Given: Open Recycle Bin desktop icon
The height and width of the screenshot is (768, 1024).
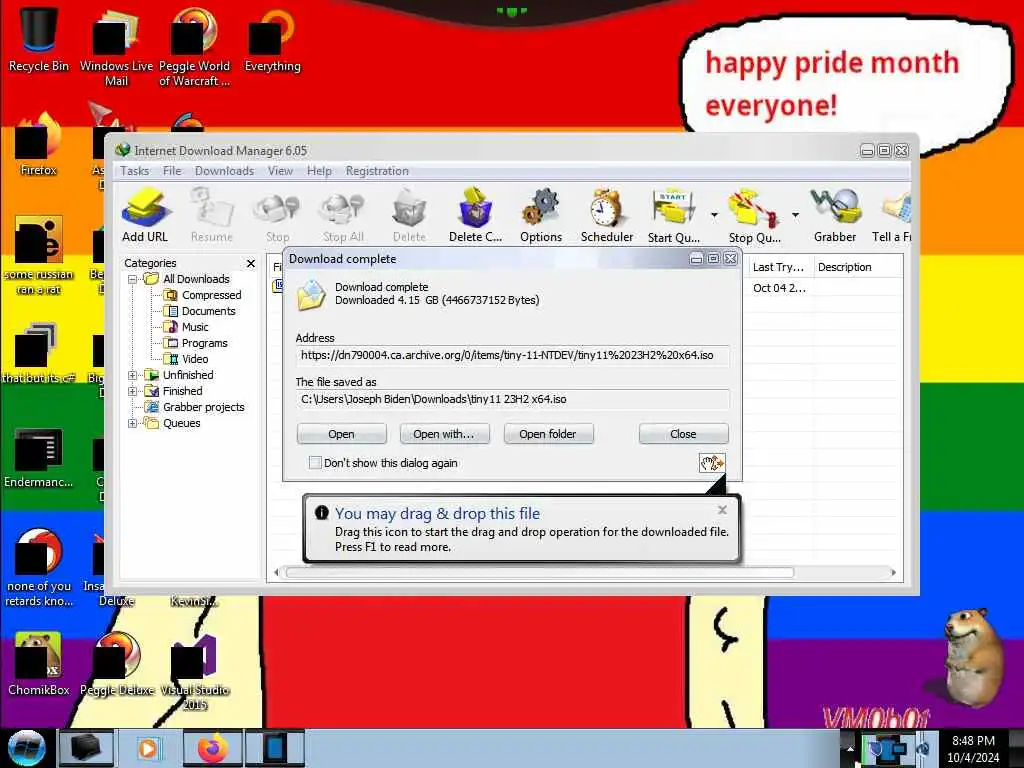Looking at the screenshot, I should pos(39,40).
